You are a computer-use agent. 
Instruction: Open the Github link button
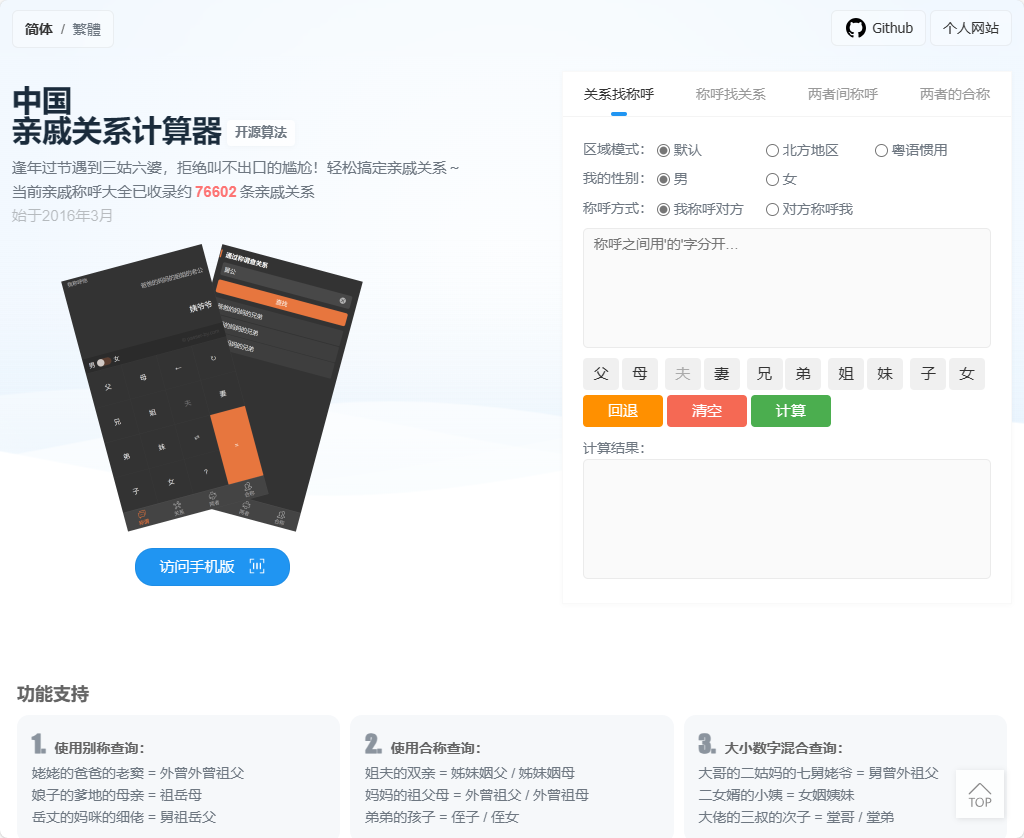tap(878, 28)
